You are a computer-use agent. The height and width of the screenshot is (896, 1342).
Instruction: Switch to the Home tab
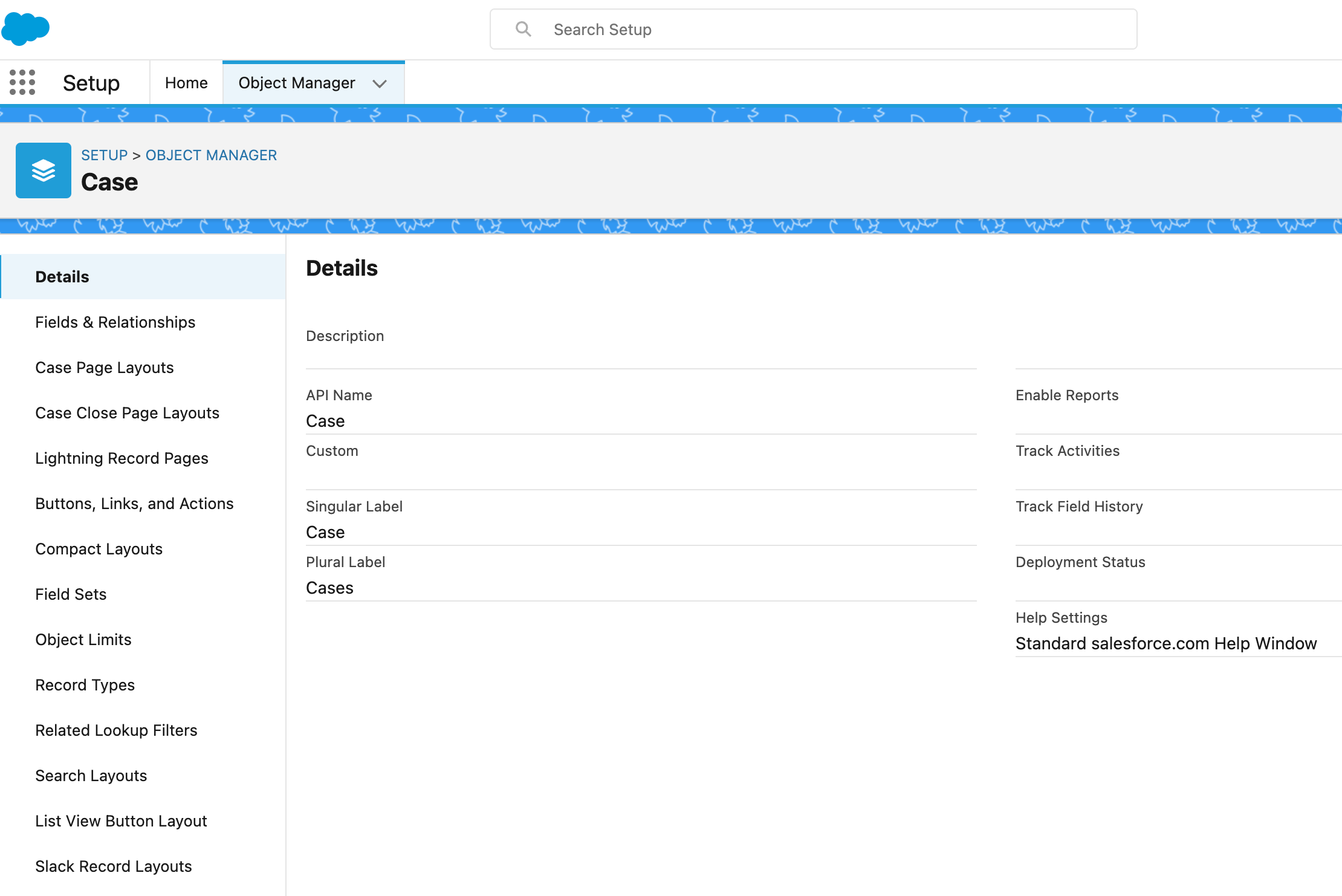(x=186, y=82)
